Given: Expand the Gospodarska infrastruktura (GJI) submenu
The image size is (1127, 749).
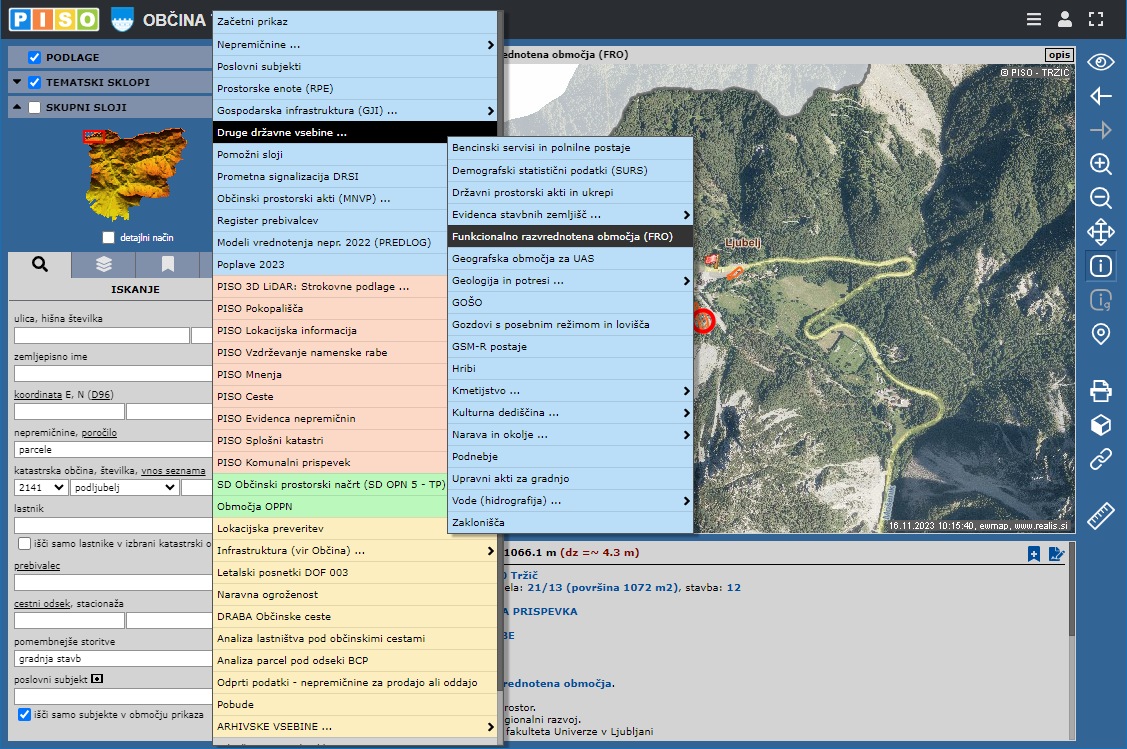Looking at the screenshot, I should click(x=355, y=110).
